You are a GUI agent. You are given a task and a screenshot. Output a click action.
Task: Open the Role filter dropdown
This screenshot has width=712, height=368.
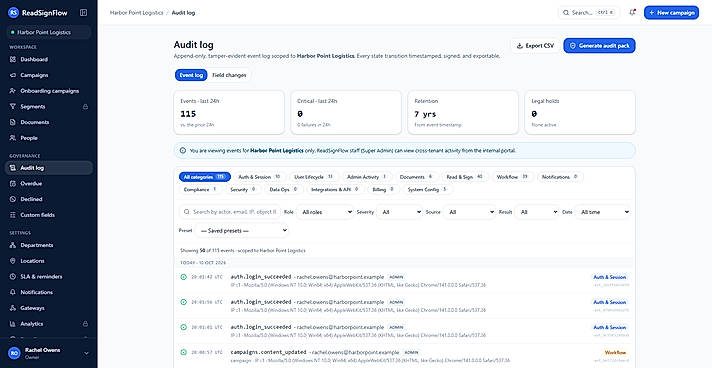(x=325, y=212)
